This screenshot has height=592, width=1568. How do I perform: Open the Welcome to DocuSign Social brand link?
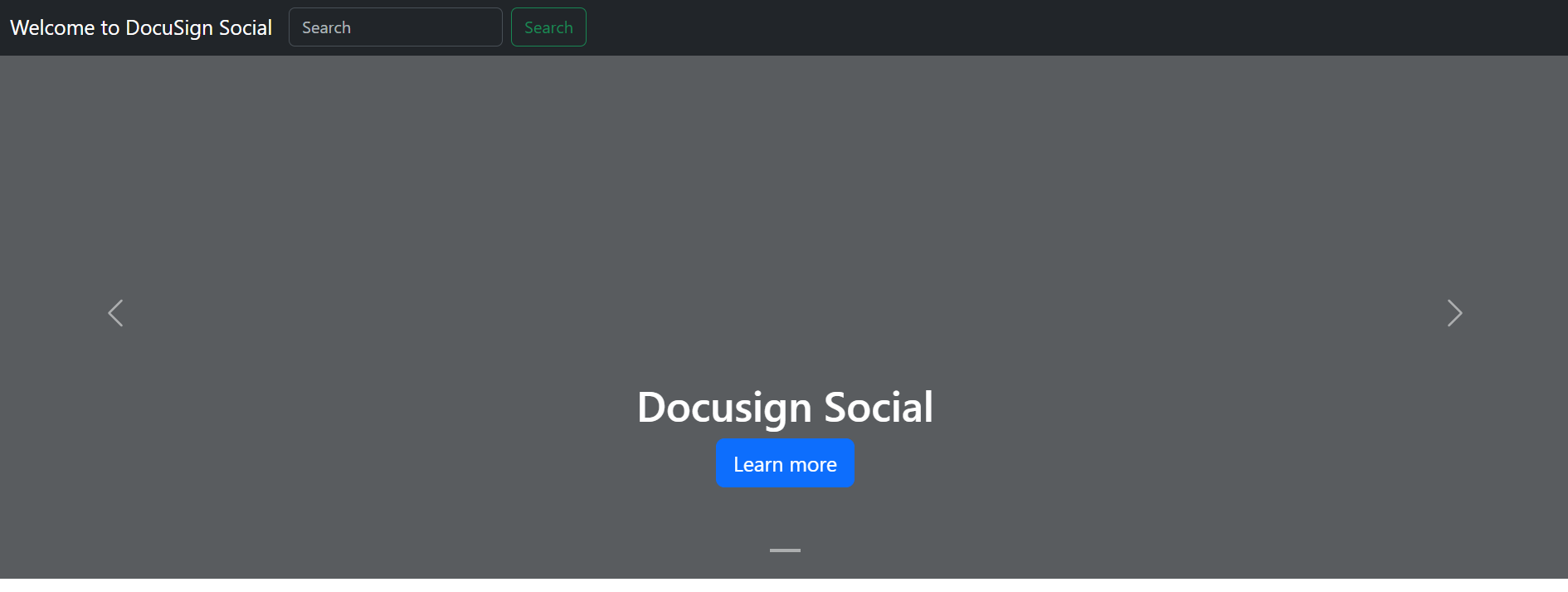(141, 27)
